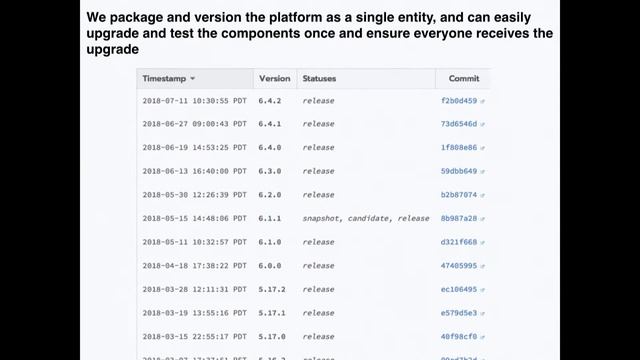Image resolution: width=640 pixels, height=360 pixels.
Task: Click external link icon beside 40f98cf0
Action: click(x=482, y=337)
